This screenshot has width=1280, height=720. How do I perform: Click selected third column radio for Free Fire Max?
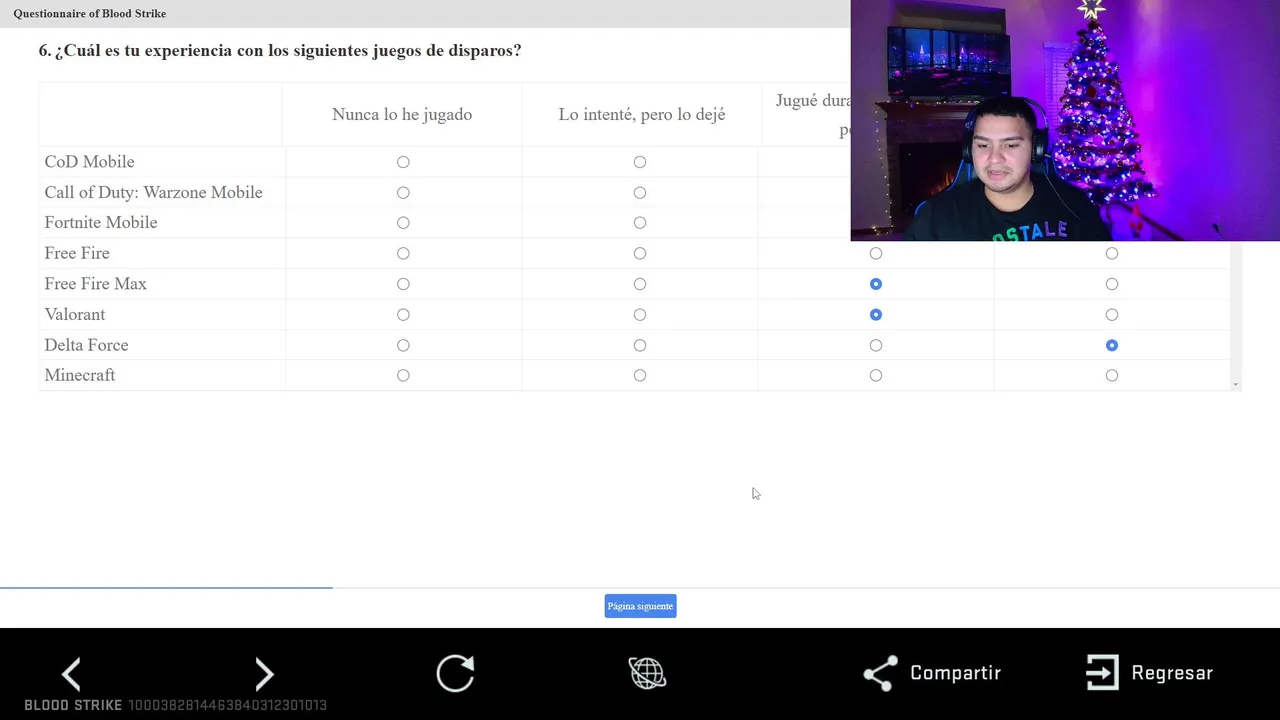(x=876, y=284)
